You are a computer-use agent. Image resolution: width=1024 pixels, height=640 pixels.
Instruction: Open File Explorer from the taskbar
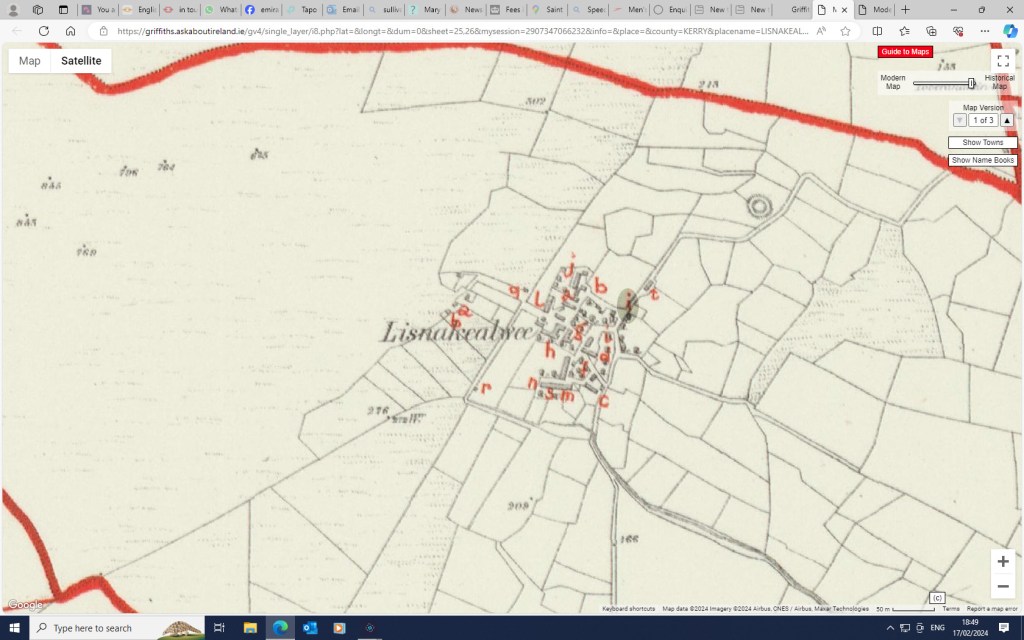point(250,628)
